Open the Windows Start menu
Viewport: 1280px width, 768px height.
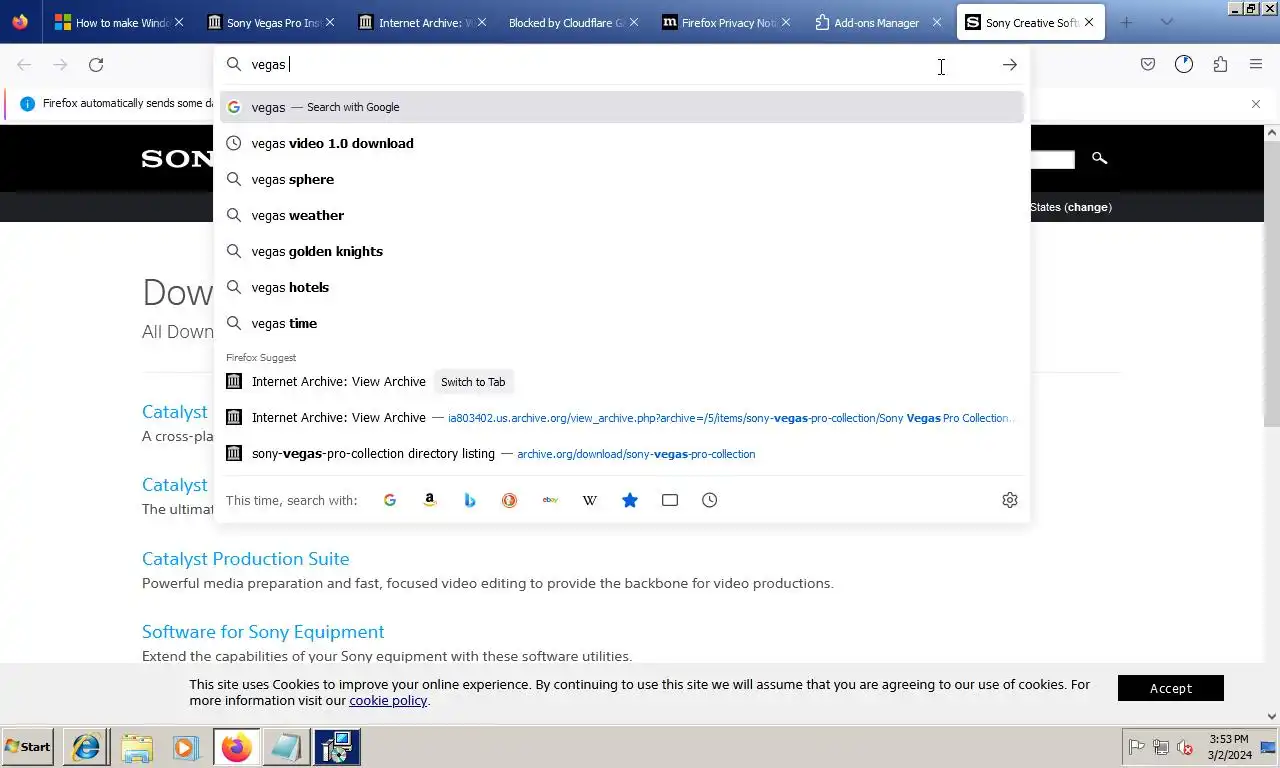pyautogui.click(x=27, y=747)
